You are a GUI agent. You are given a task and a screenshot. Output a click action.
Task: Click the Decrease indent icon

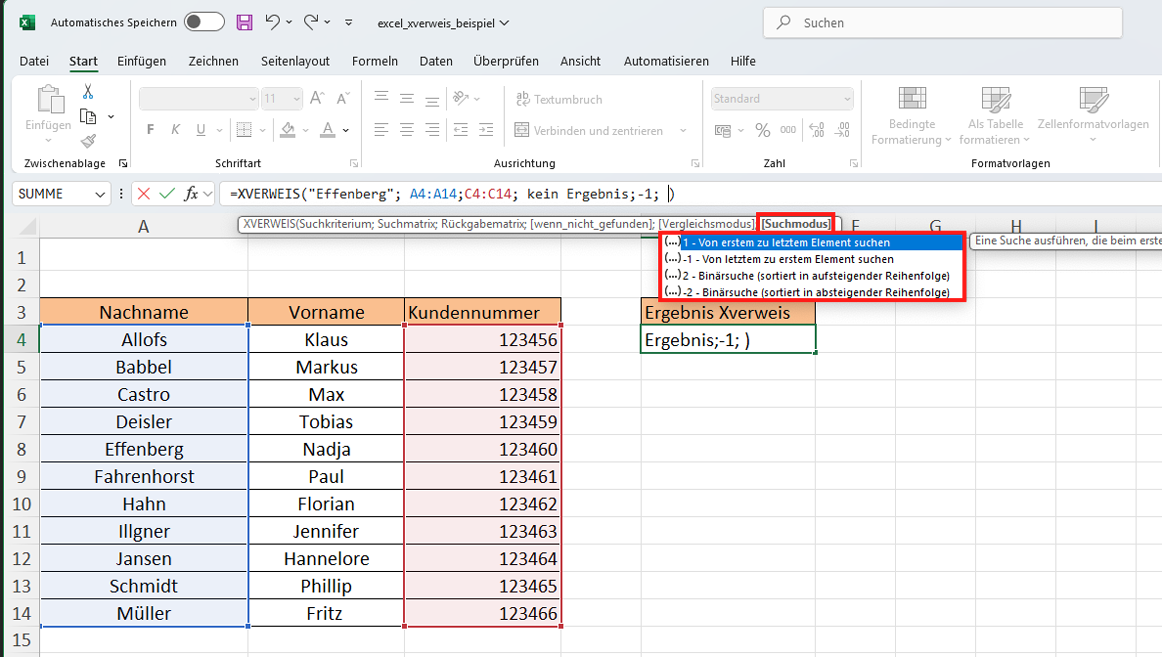click(x=461, y=130)
